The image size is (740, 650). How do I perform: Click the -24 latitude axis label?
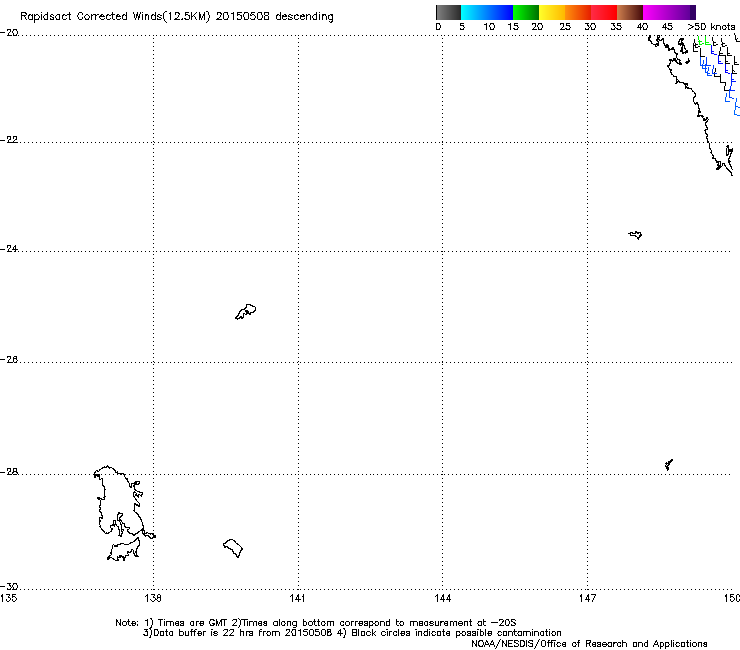coord(9,248)
